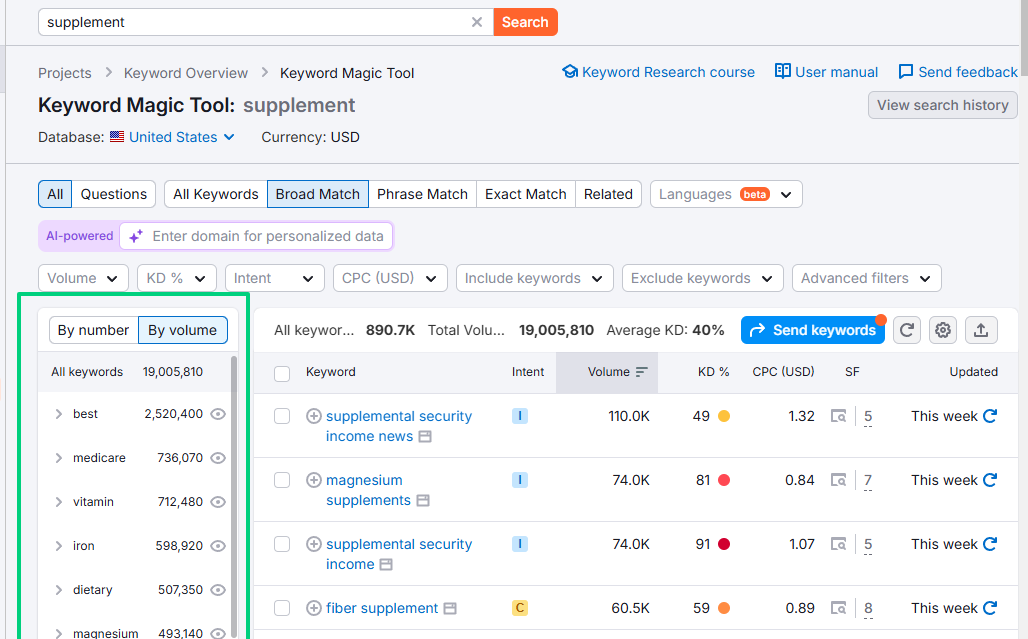Viewport: 1028px width, 639px height.
Task: Toggle visibility of the 'medicare' group
Action: pyautogui.click(x=218, y=458)
